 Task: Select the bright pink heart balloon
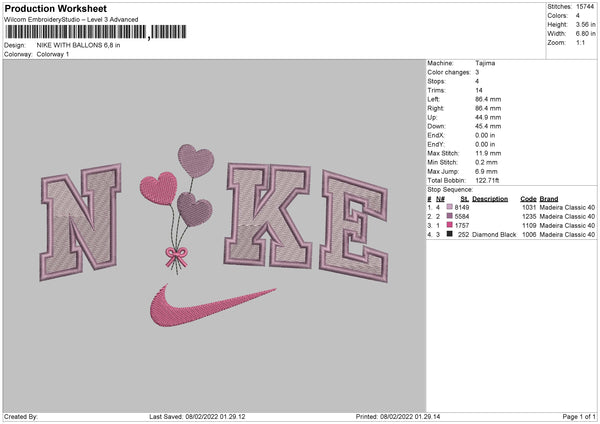159,186
